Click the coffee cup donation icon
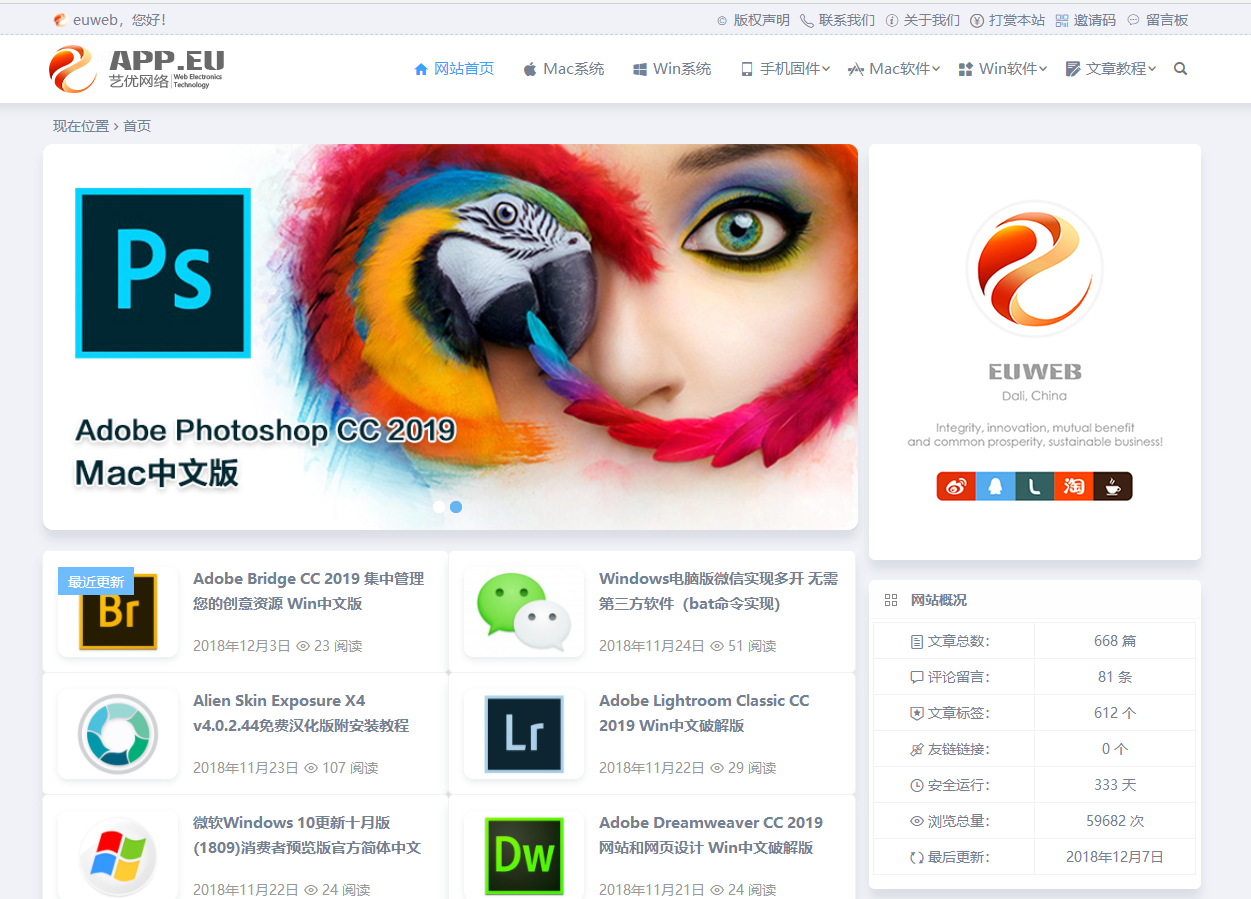 1113,486
